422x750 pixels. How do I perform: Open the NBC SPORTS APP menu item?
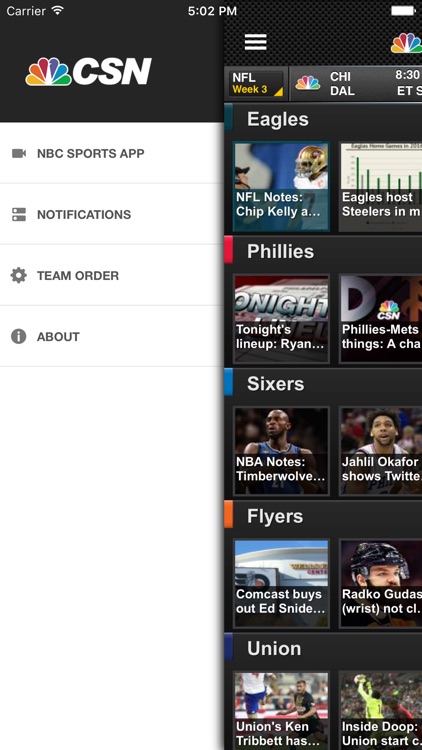112,153
